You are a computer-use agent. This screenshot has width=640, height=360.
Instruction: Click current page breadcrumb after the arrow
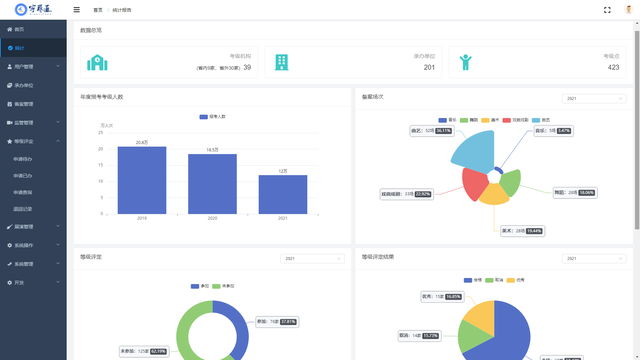click(x=122, y=10)
